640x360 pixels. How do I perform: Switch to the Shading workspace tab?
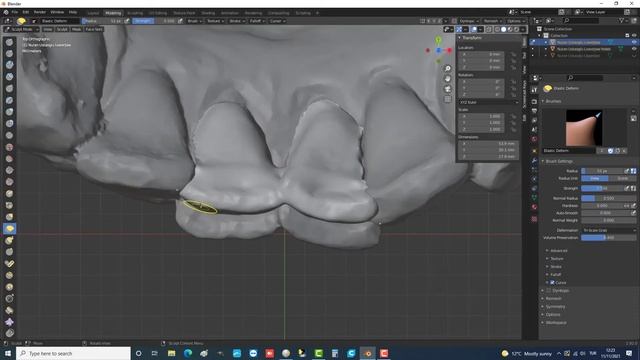click(208, 13)
